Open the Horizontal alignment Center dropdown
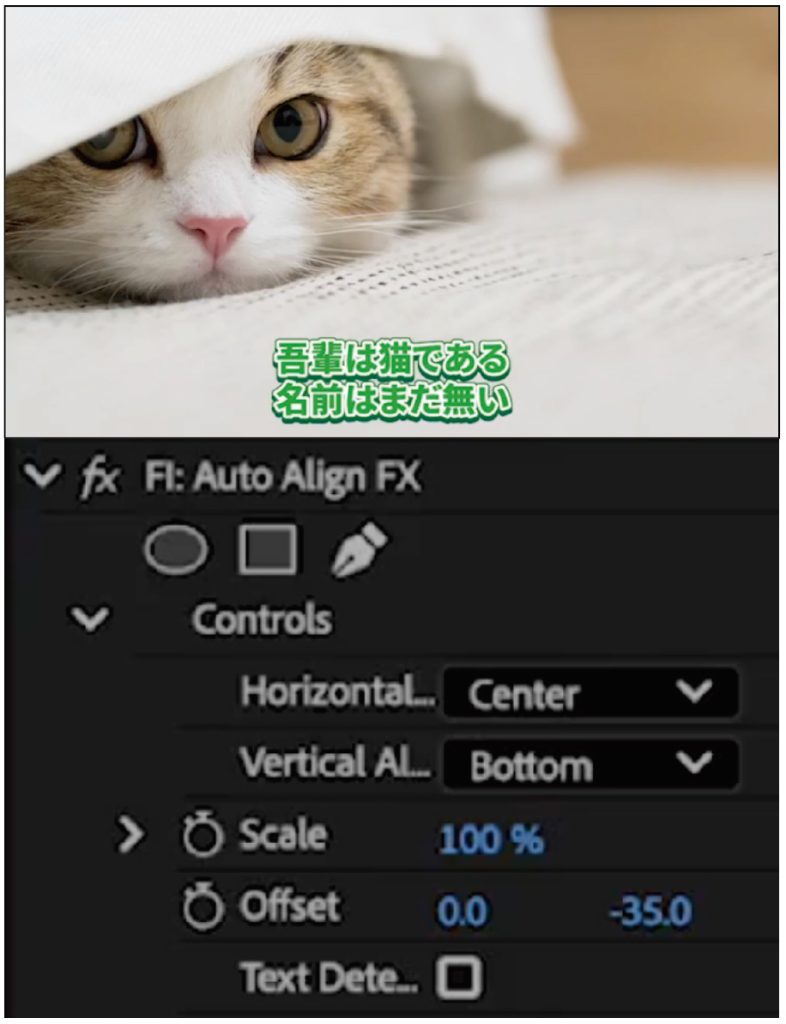 tap(591, 692)
